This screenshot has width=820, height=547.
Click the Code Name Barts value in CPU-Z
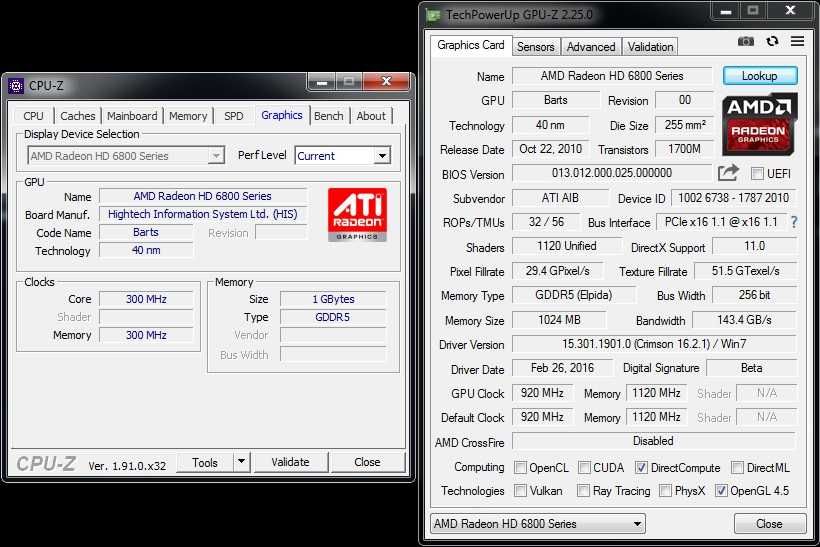pyautogui.click(x=146, y=232)
